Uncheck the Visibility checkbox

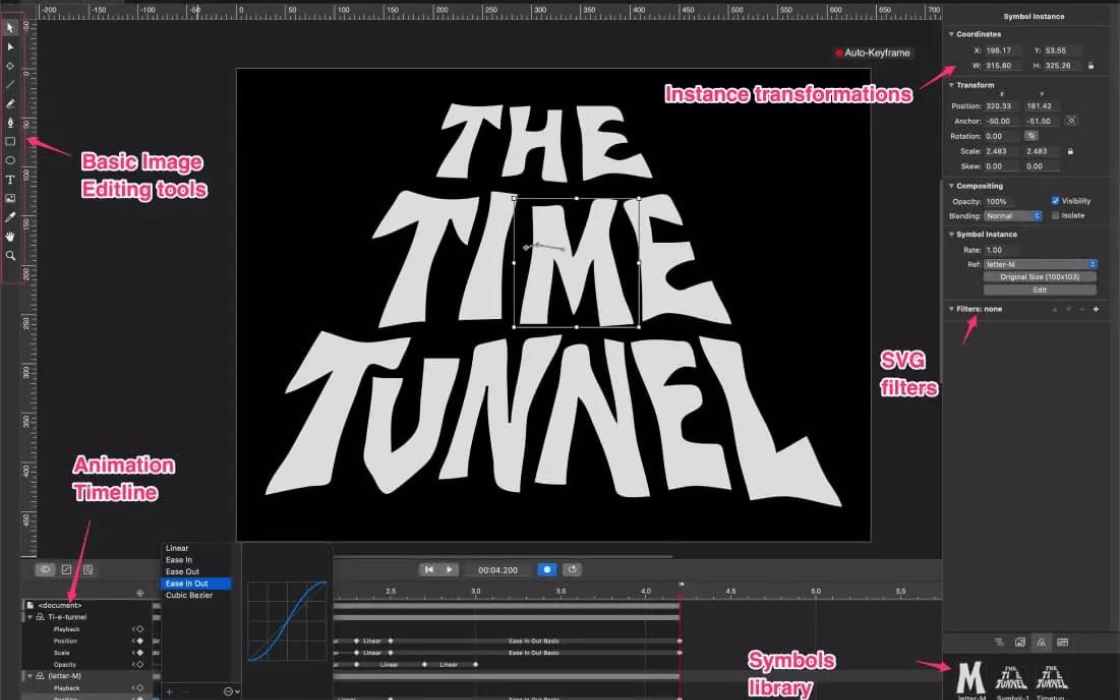1055,201
